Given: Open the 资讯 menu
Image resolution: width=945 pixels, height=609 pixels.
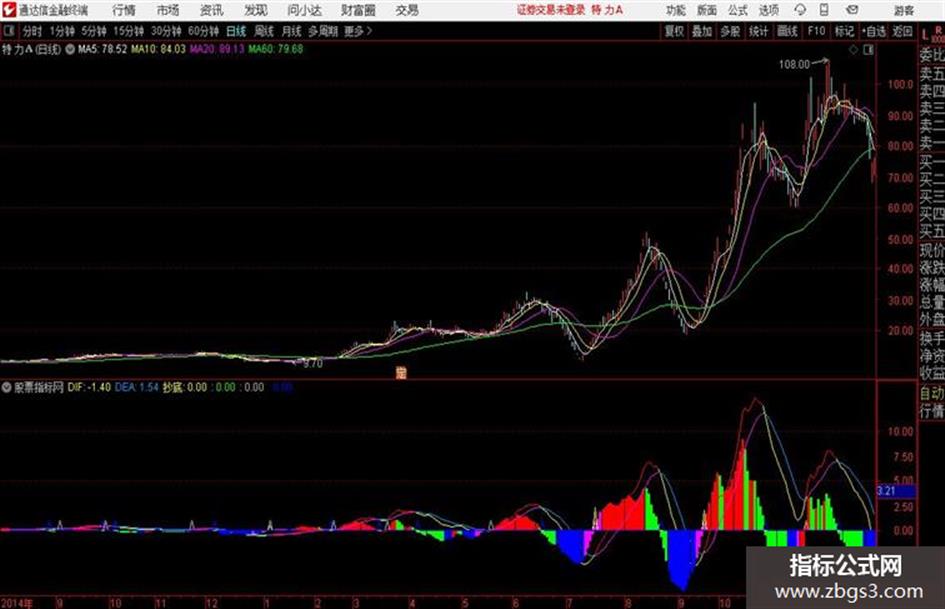Looking at the screenshot, I should click(x=212, y=10).
